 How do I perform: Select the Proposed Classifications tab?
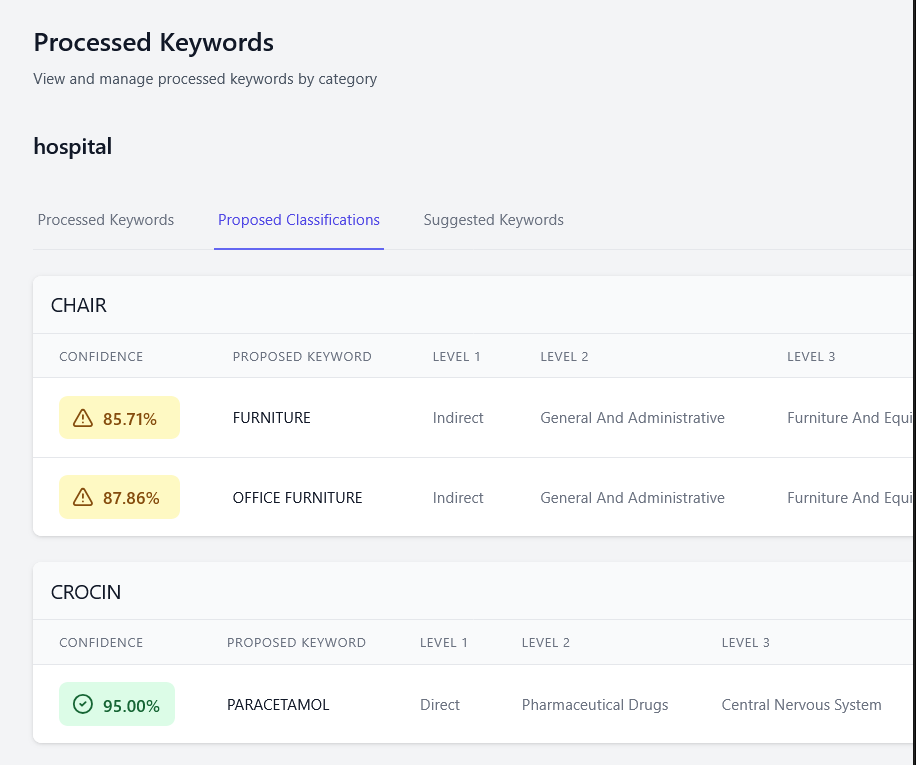(x=299, y=220)
